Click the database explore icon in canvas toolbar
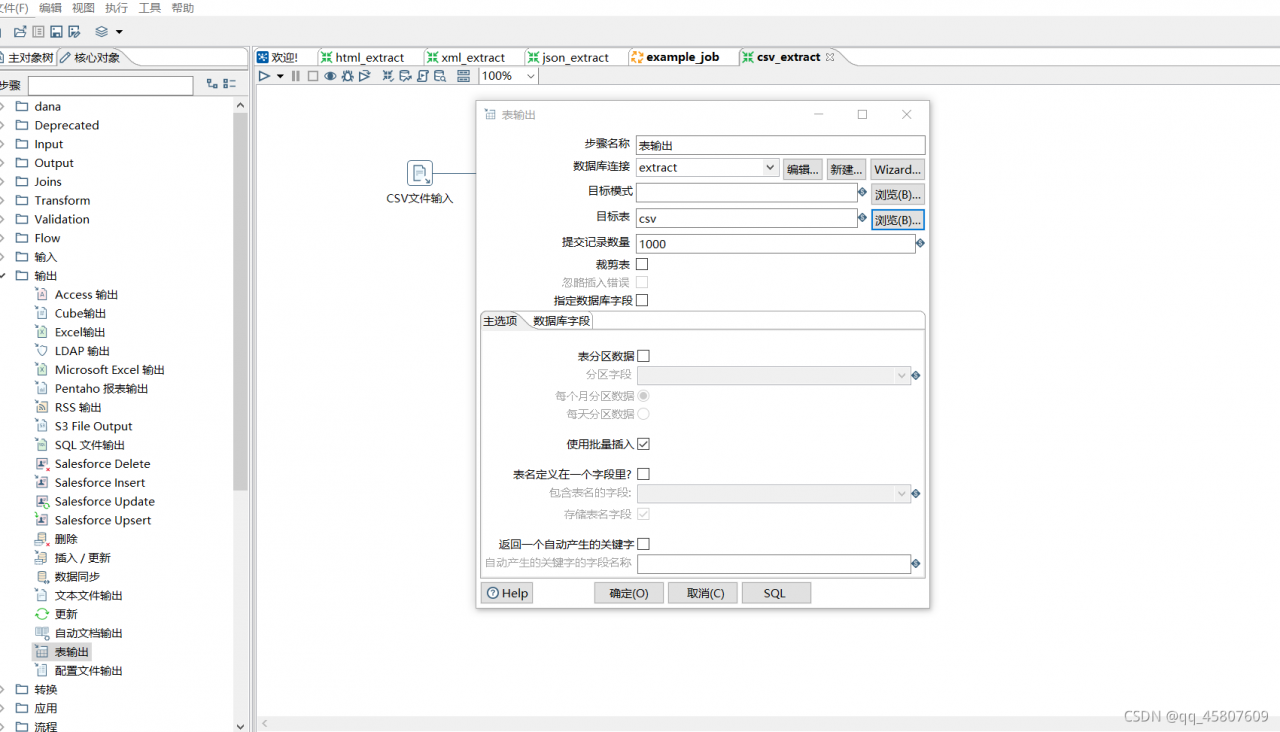This screenshot has width=1280, height=732. (440, 76)
